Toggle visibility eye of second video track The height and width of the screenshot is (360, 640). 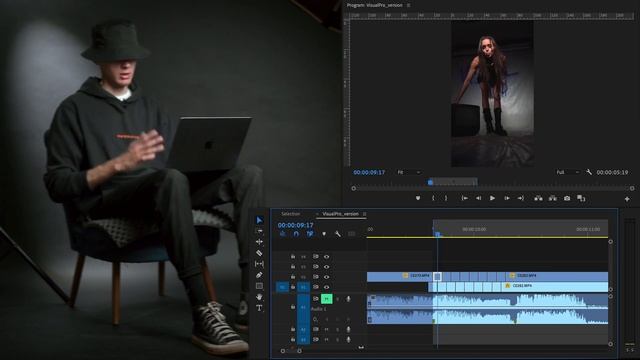tap(327, 267)
